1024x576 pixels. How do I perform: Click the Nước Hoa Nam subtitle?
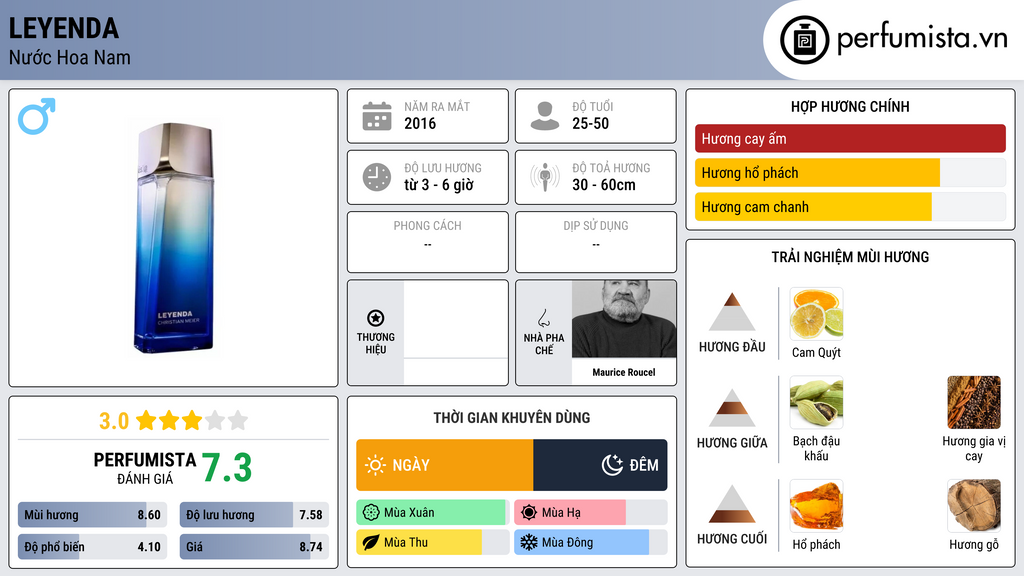click(x=70, y=58)
